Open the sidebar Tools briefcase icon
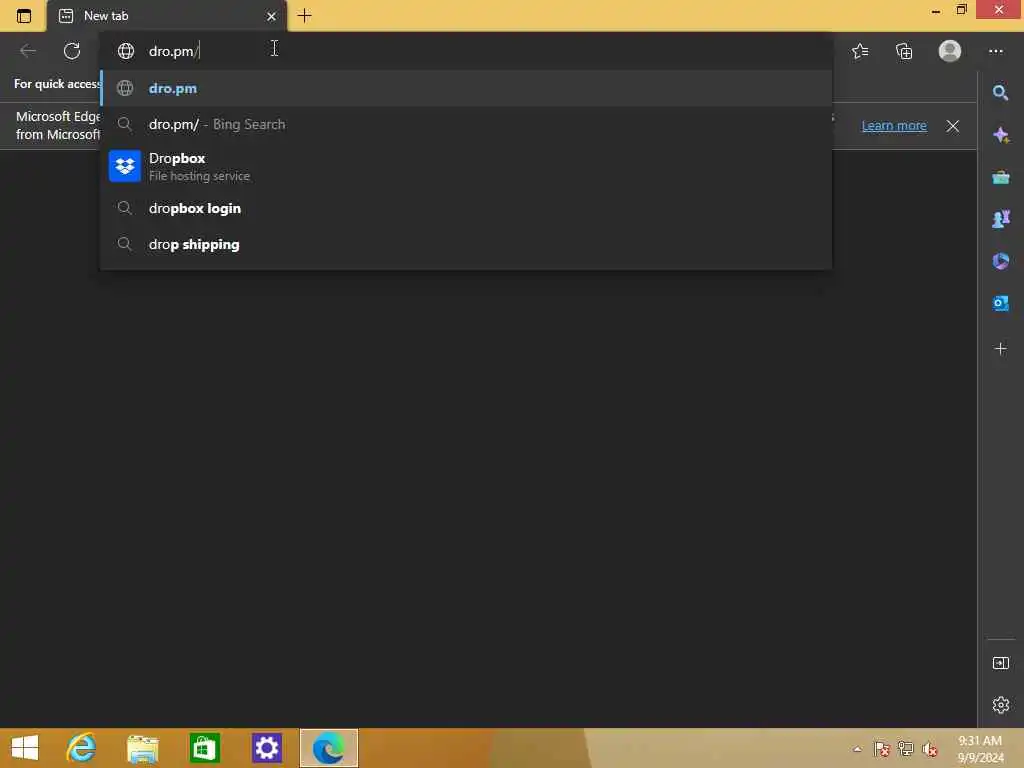This screenshot has width=1024, height=768. tap(1000, 177)
